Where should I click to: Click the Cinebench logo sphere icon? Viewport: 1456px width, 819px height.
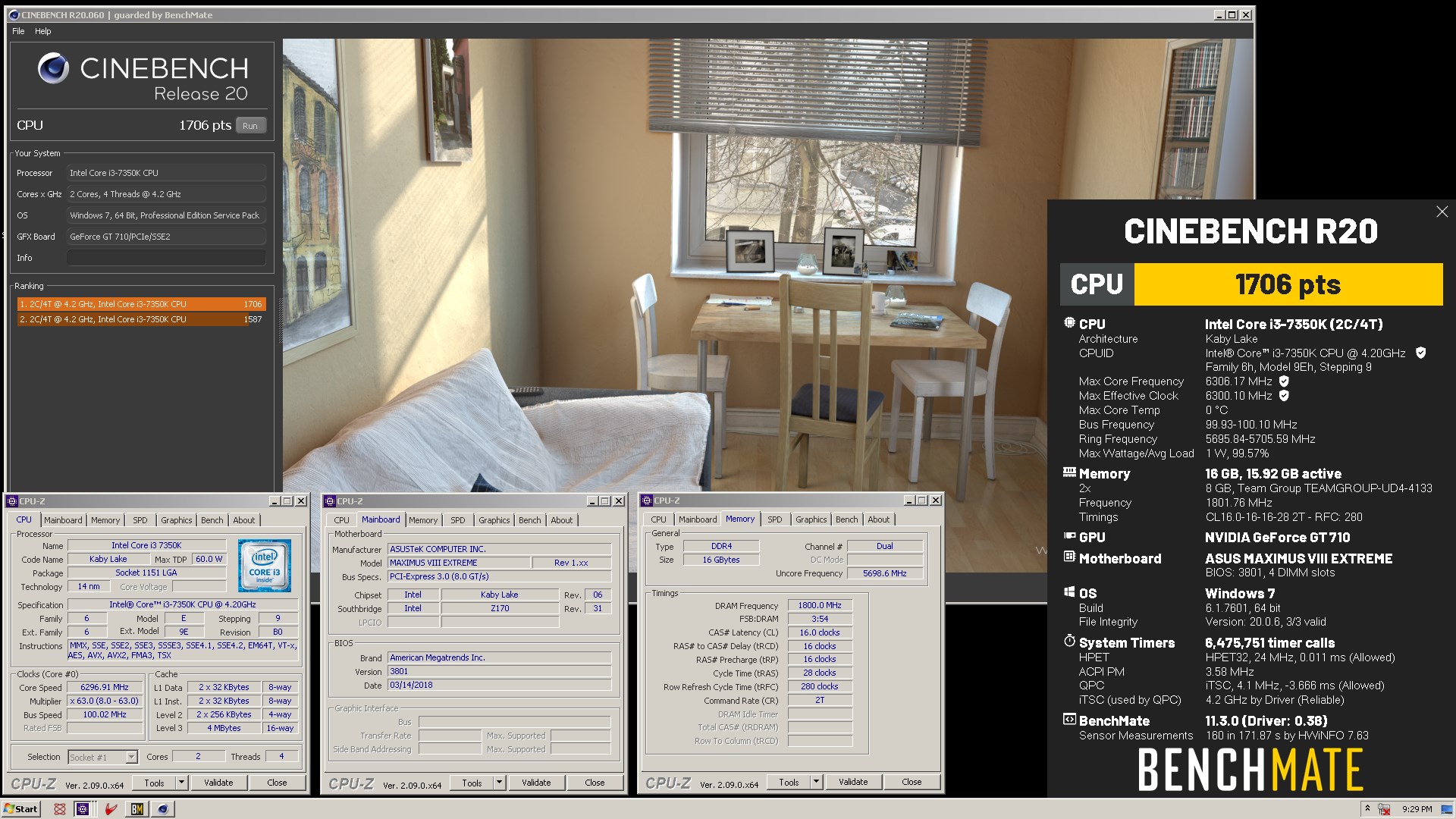click(x=53, y=68)
